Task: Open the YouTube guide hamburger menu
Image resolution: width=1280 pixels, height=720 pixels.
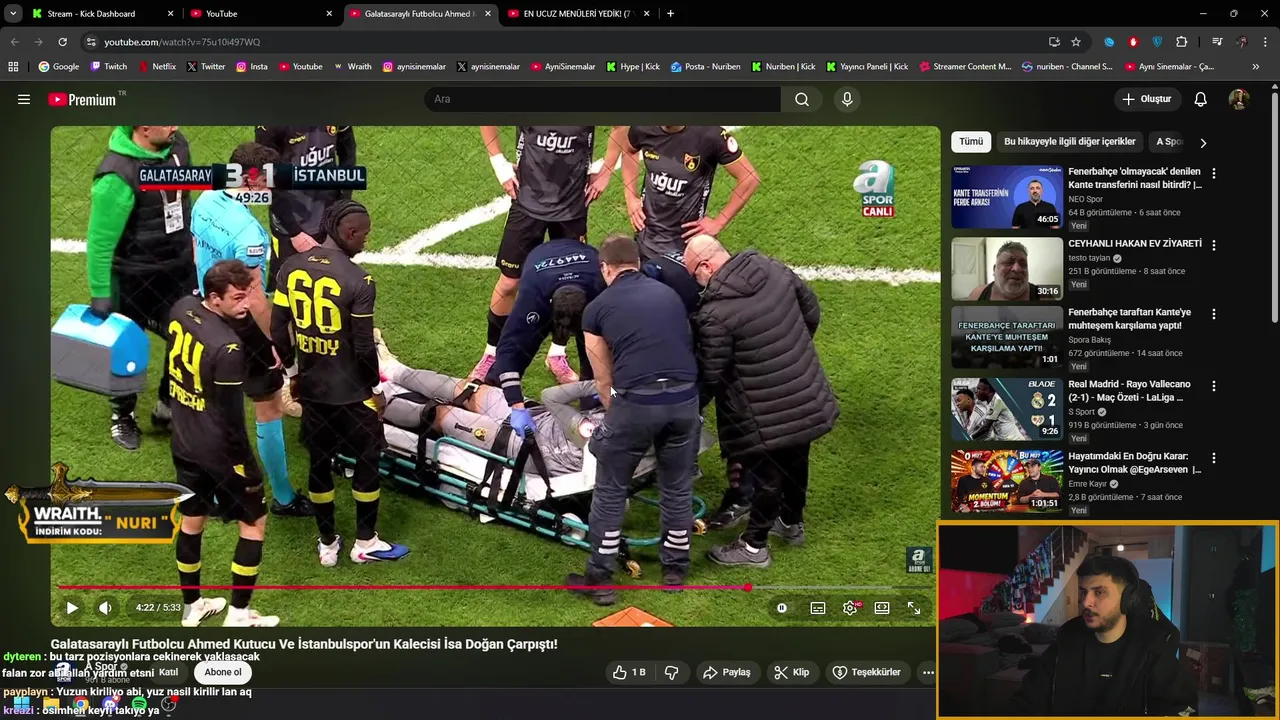Action: 24,99
